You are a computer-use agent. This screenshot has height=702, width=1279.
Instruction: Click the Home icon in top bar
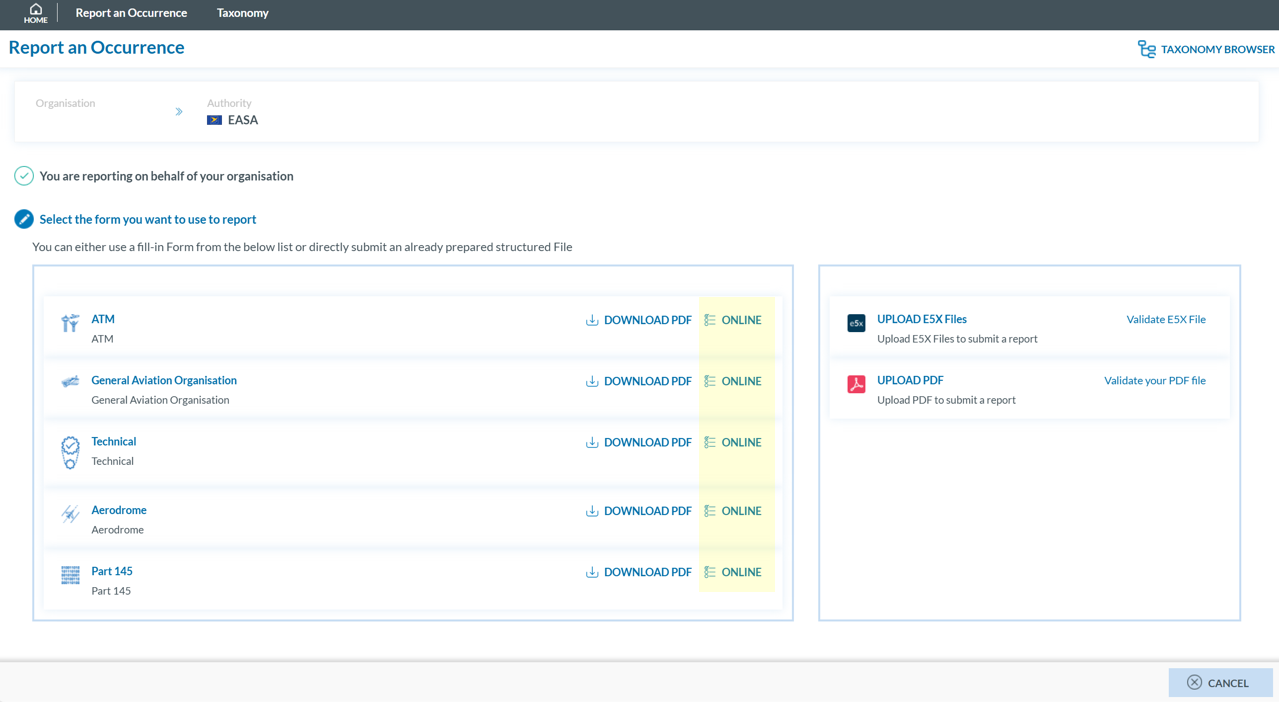coord(35,13)
